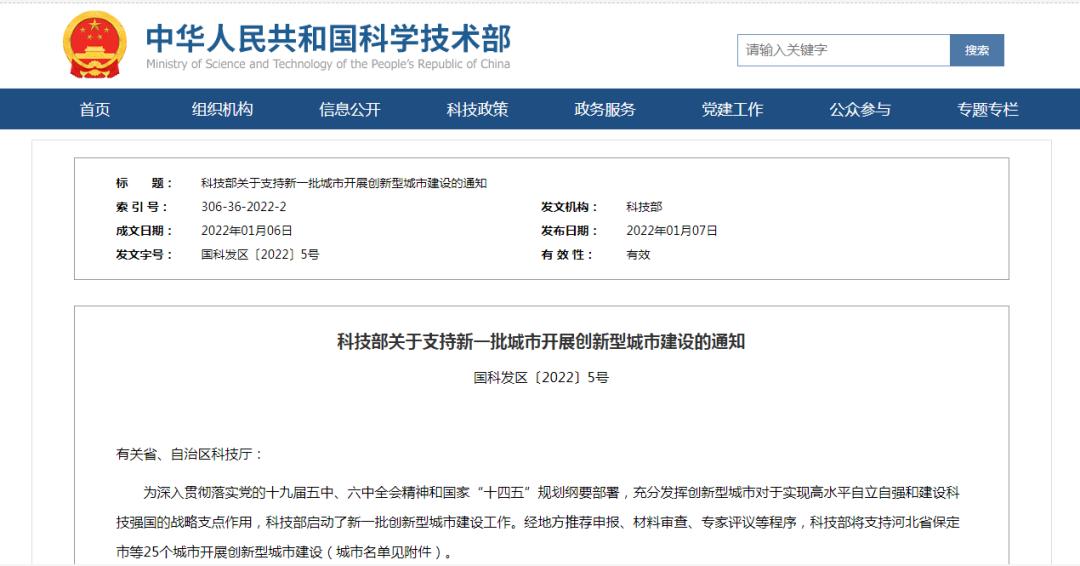Open the 信息公开 nav item
1080x566 pixels.
pos(350,109)
